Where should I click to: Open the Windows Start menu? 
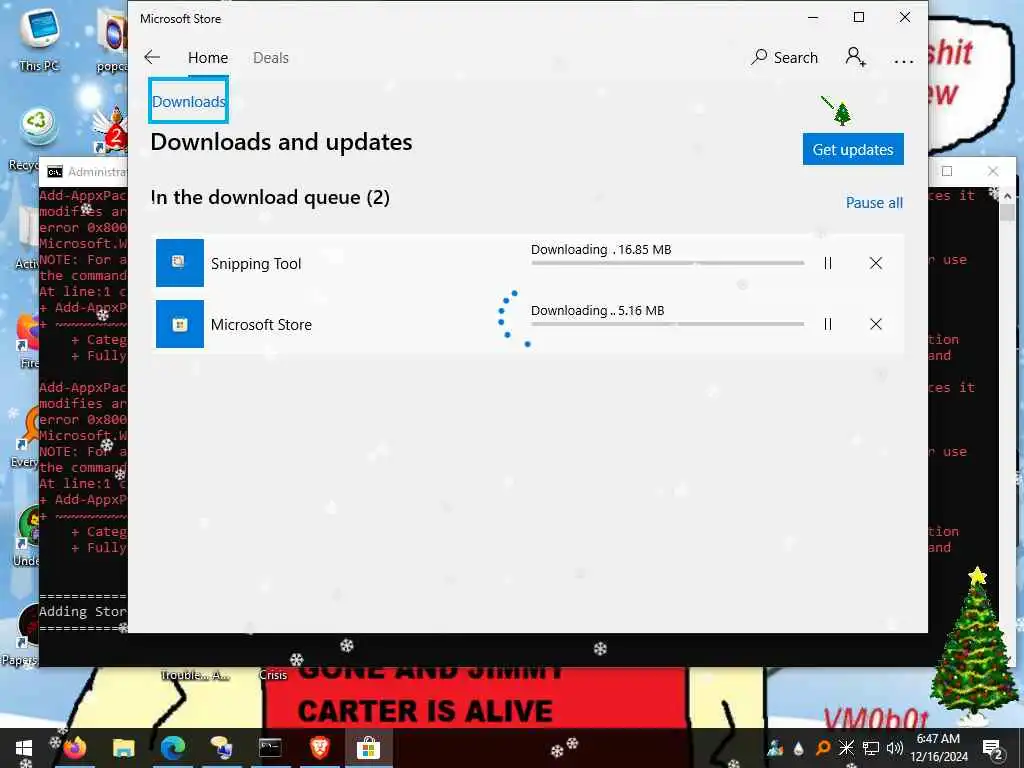[24, 748]
